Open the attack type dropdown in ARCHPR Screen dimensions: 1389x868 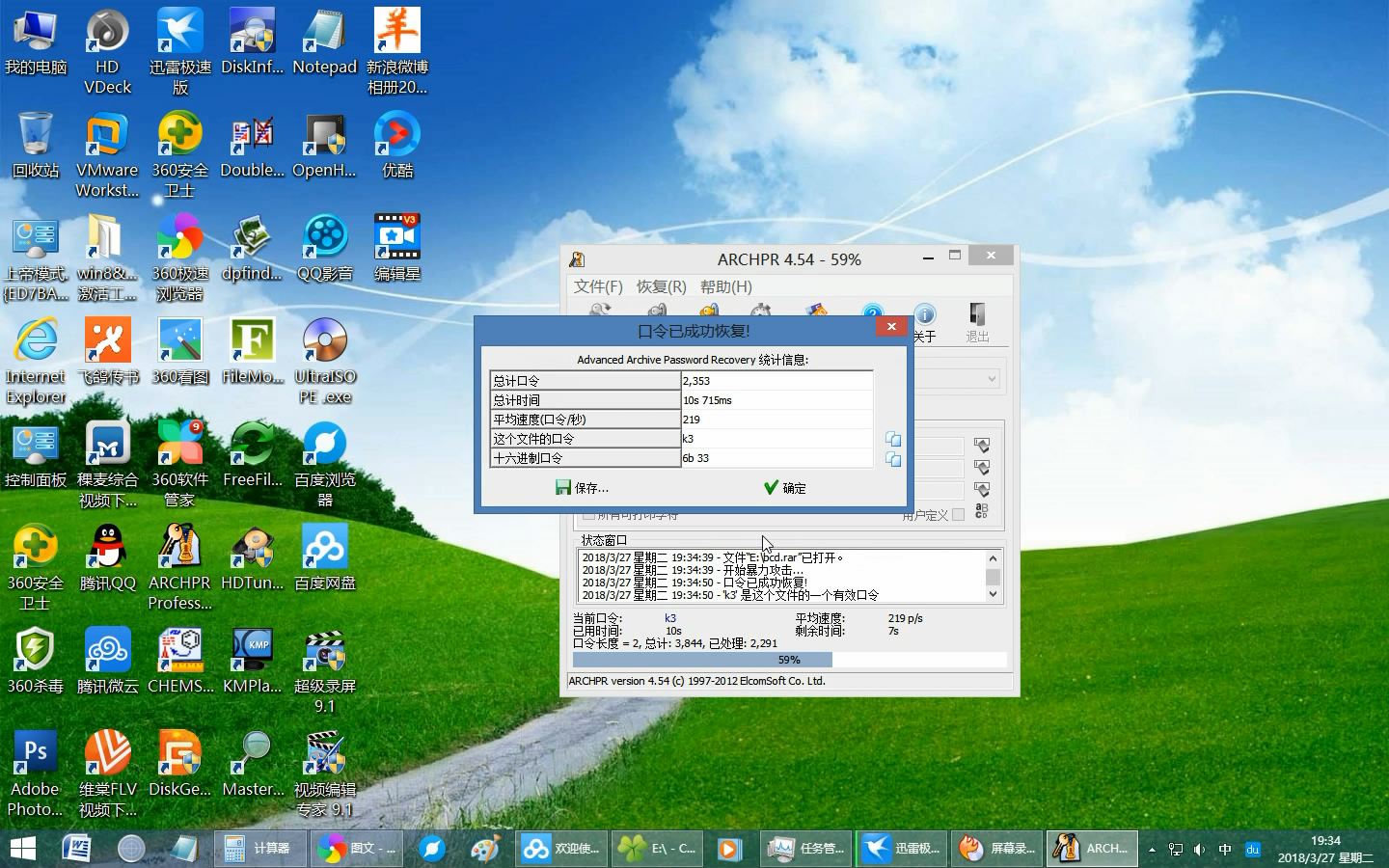click(992, 379)
